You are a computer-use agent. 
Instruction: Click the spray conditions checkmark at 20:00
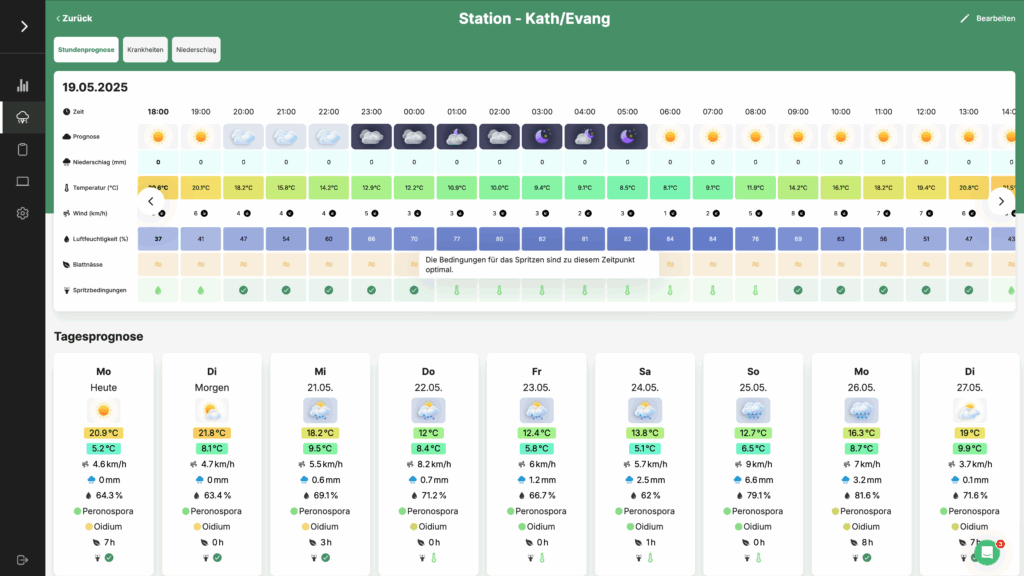coord(244,290)
